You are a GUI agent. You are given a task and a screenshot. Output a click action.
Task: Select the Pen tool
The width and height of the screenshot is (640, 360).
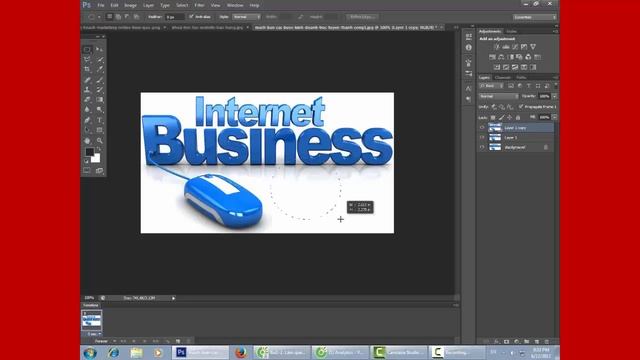87,120
